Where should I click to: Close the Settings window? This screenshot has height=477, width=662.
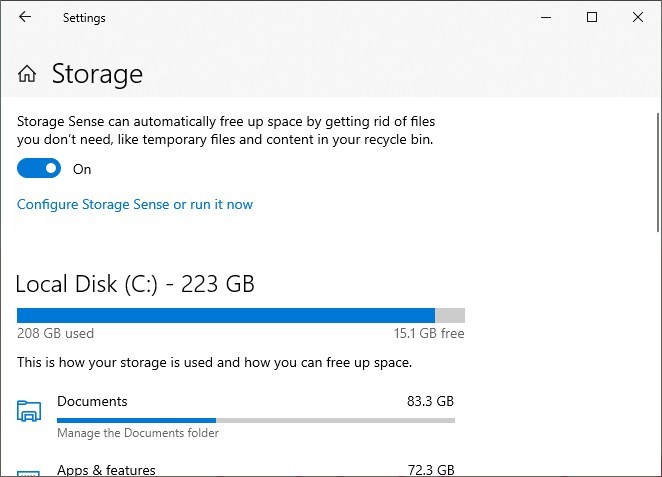tap(637, 17)
